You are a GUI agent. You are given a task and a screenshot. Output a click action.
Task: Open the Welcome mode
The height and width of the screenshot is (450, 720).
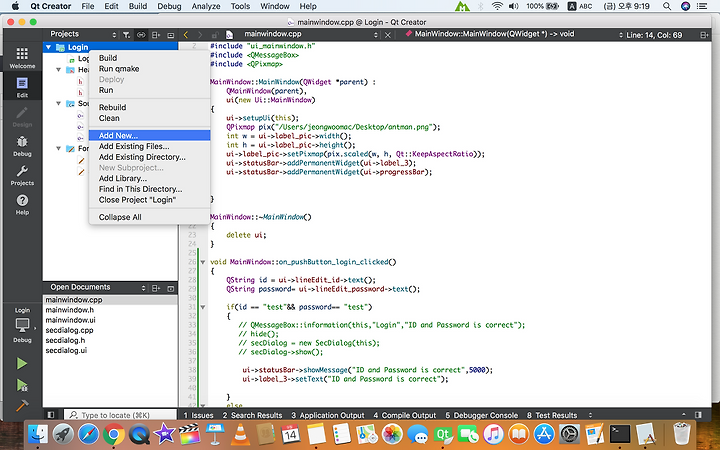pyautogui.click(x=22, y=58)
